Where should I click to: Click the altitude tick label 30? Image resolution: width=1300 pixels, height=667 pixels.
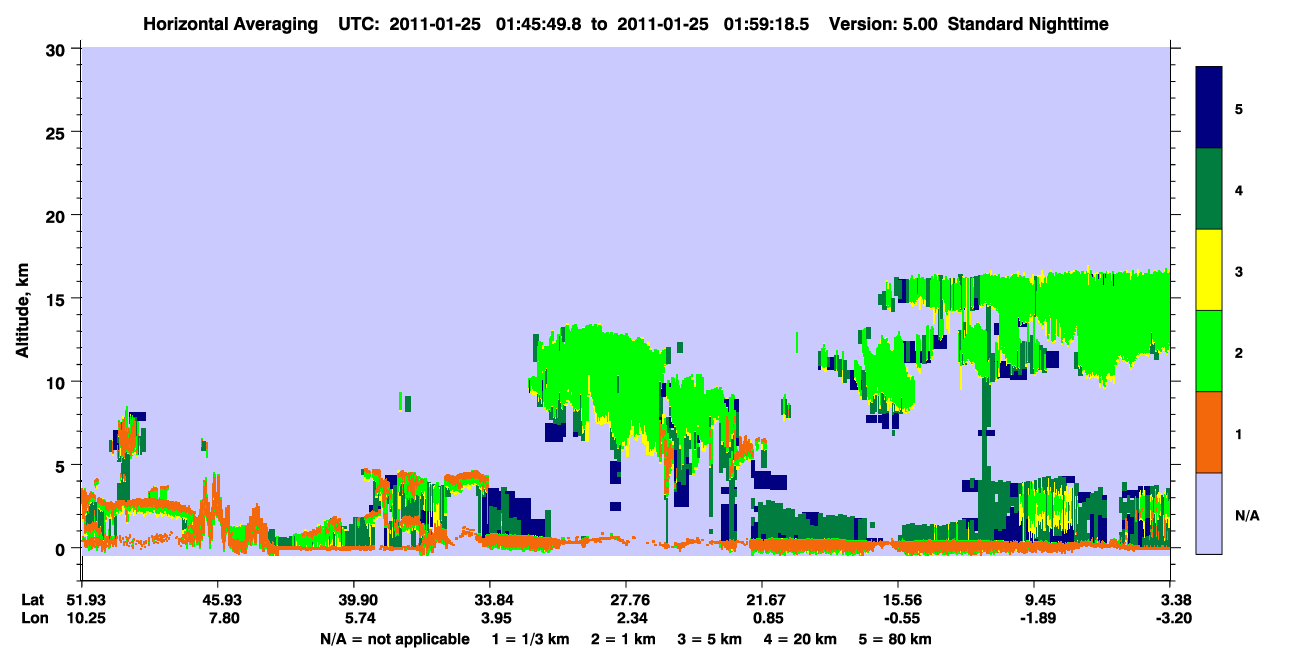56,49
